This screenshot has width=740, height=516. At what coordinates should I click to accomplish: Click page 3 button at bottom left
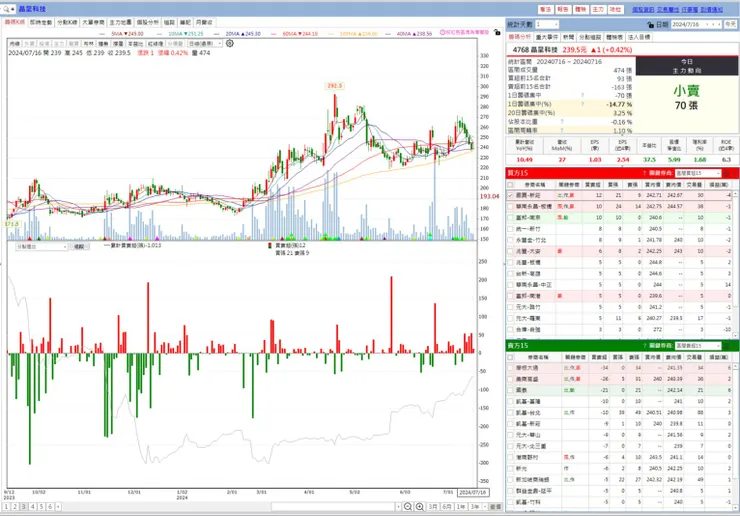coord(24,507)
